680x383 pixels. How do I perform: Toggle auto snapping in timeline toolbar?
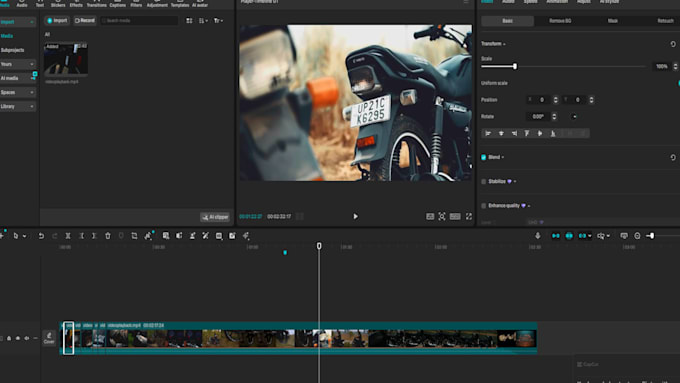[x=569, y=236]
